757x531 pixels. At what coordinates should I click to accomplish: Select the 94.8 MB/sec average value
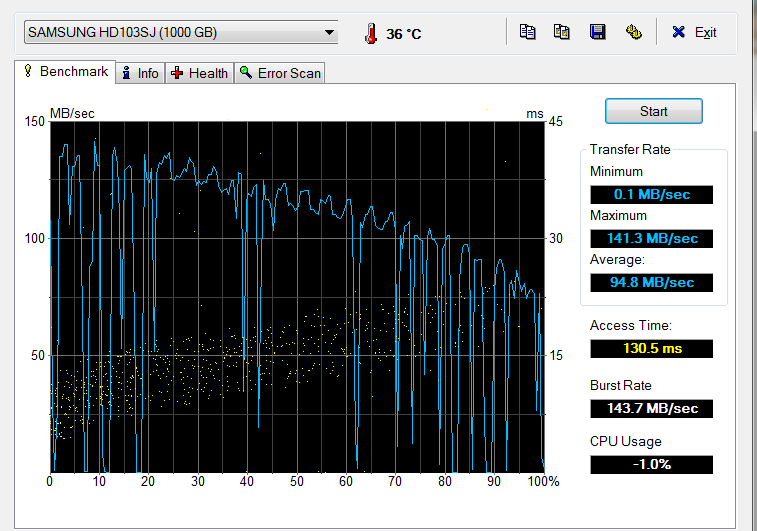[651, 282]
